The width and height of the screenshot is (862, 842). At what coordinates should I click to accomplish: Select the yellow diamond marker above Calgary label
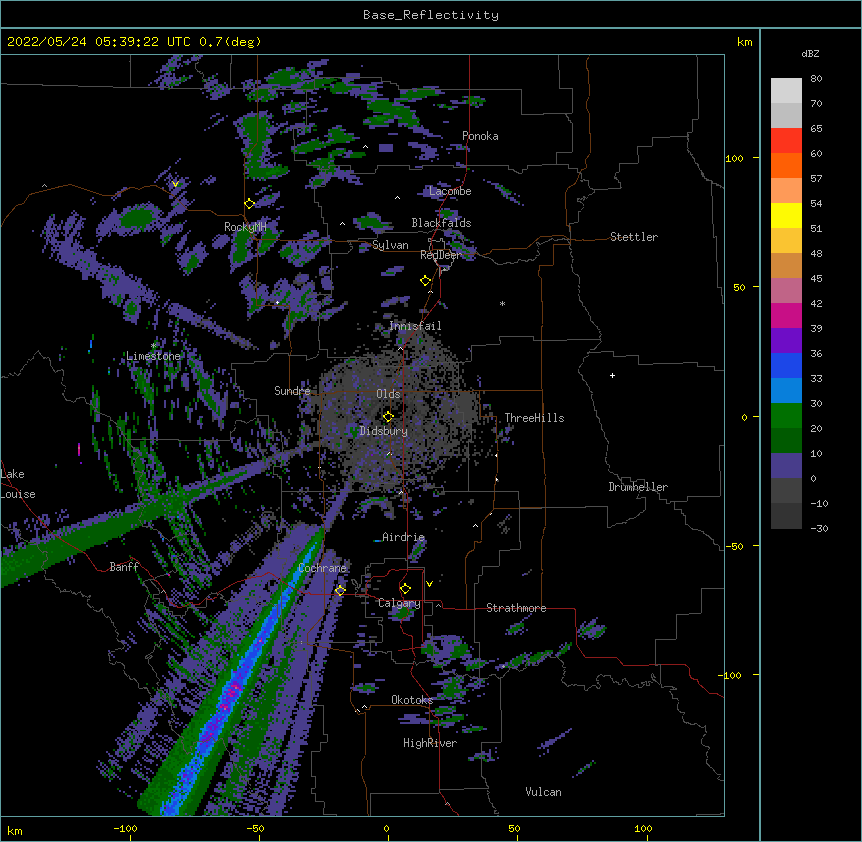(x=405, y=589)
